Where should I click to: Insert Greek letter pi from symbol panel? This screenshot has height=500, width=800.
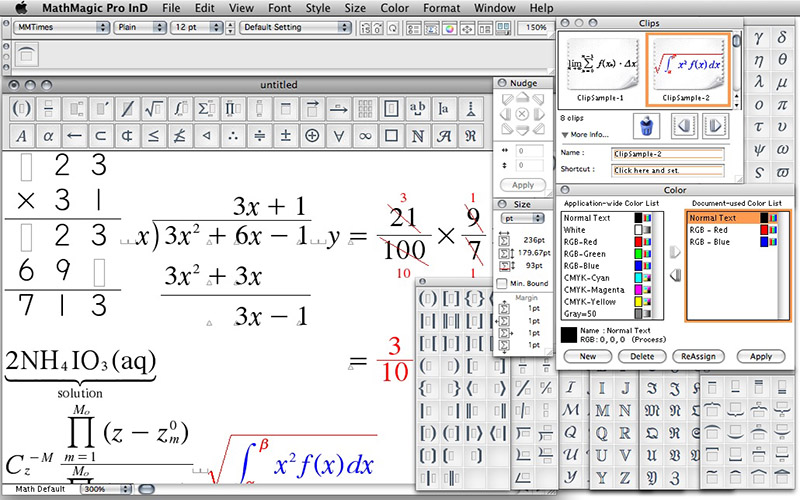click(x=782, y=104)
